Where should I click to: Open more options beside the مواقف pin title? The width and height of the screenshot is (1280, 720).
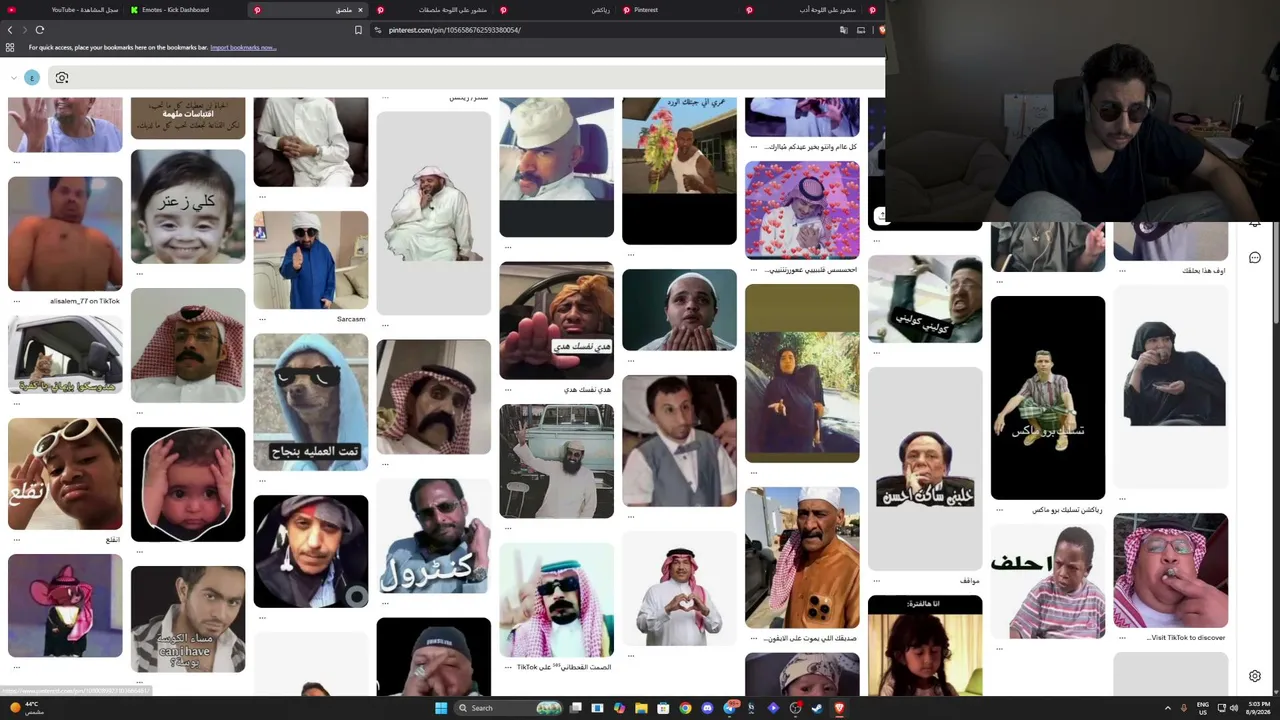tap(876, 581)
